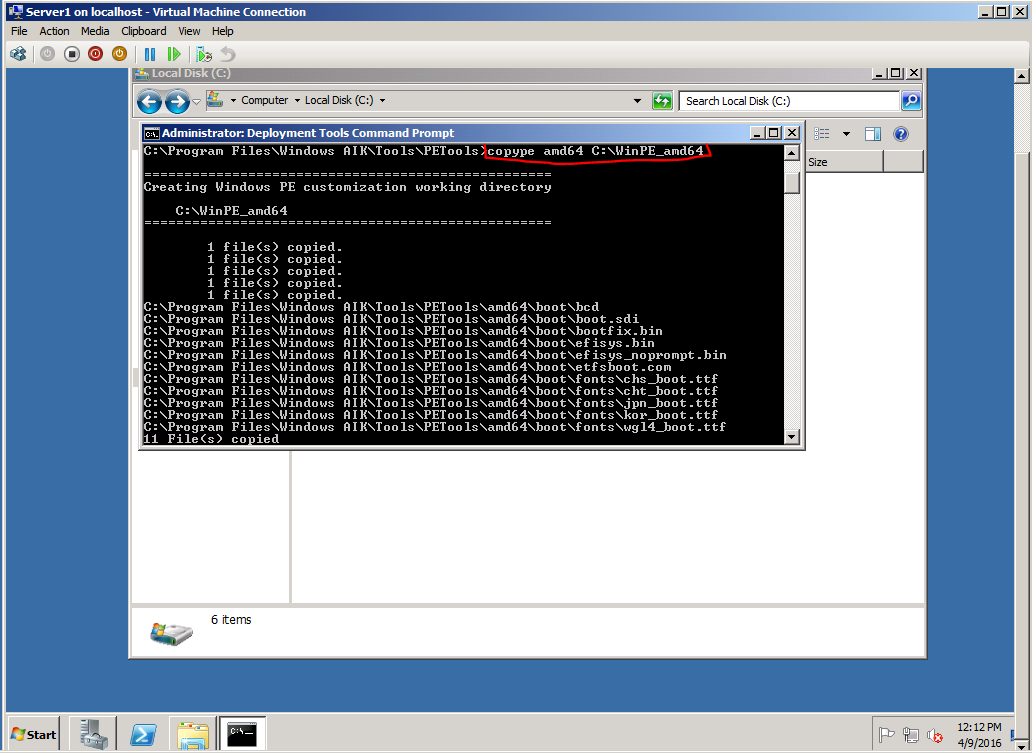
Task: Open the address bar history dropdown
Action: [637, 101]
